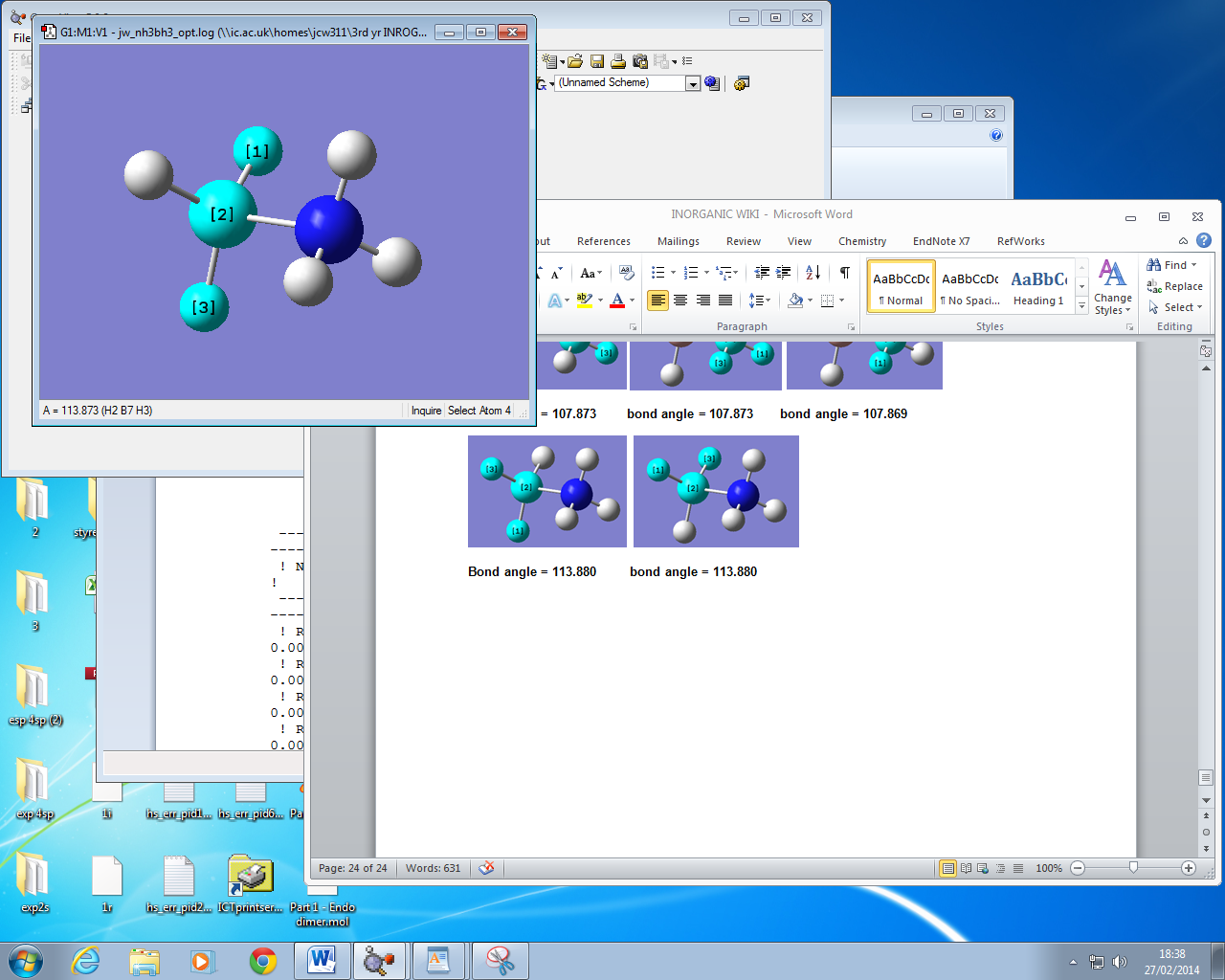This screenshot has height=980, width=1225.
Task: Click the Word Help question mark icon
Action: pyautogui.click(x=1204, y=240)
